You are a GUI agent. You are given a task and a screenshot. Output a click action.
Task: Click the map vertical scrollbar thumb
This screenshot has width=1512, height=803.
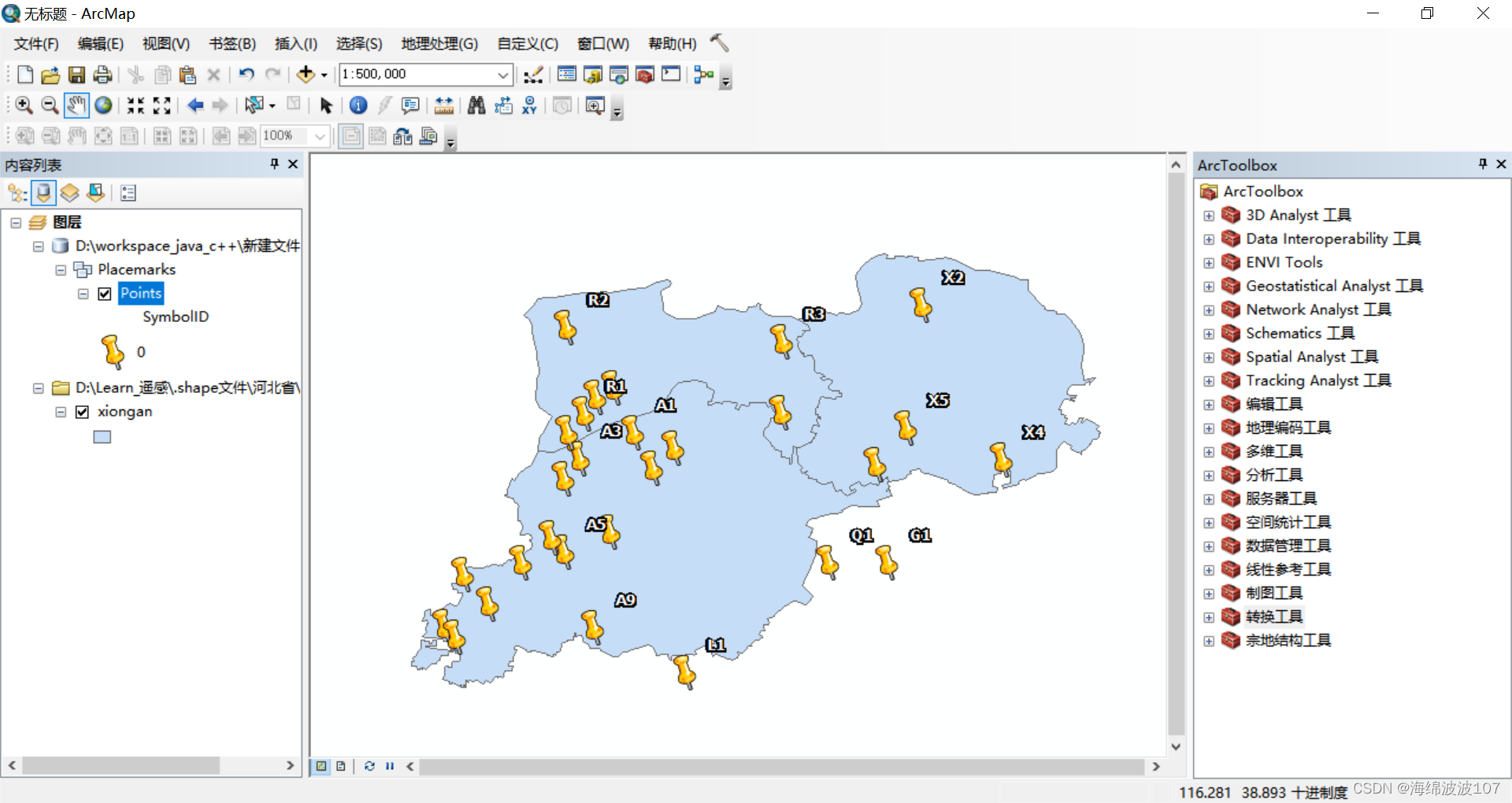[1176, 455]
